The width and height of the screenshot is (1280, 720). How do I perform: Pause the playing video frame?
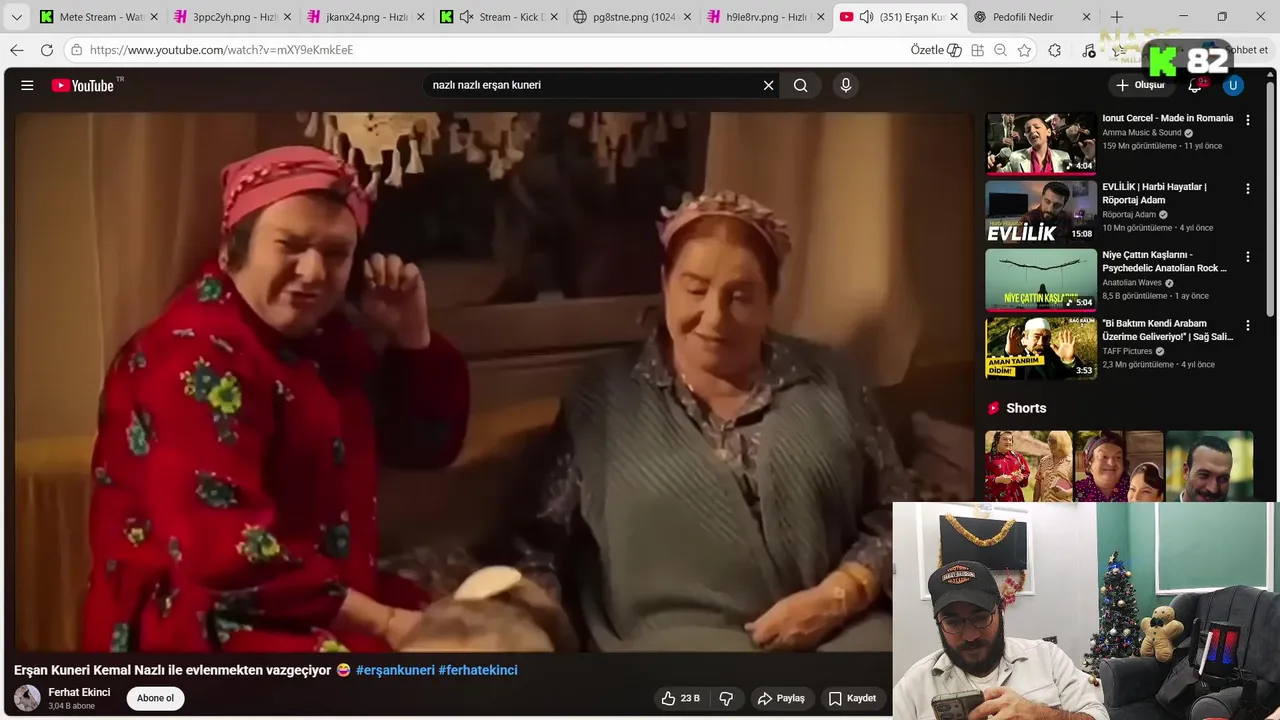494,381
